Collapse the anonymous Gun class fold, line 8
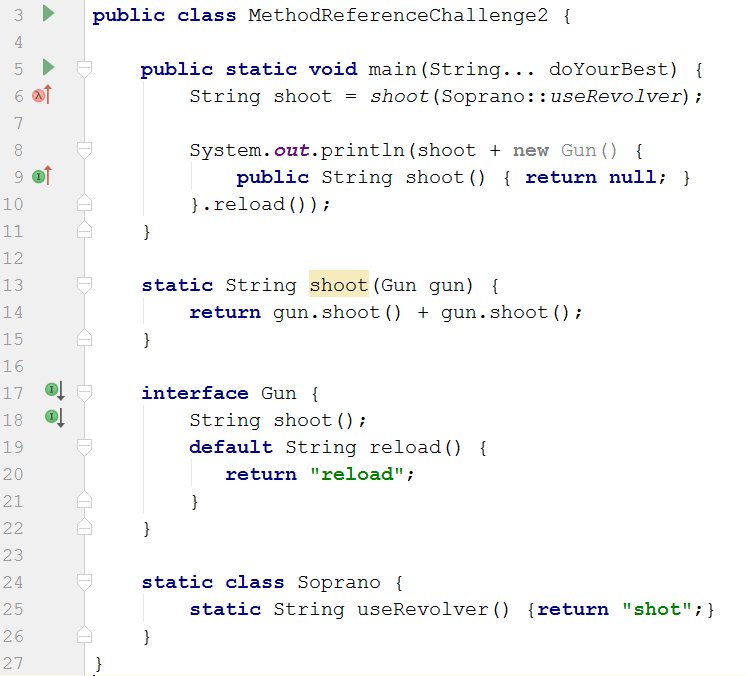Viewport: 747px width, 676px height. point(84,150)
